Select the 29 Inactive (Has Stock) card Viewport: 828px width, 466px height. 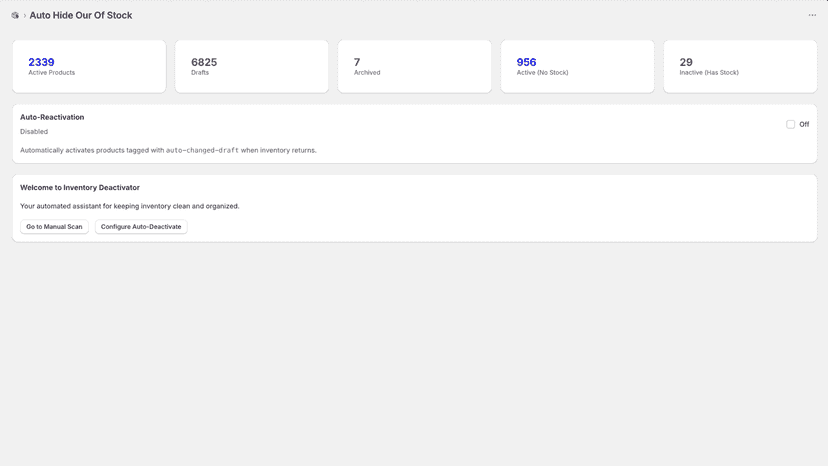pos(740,67)
